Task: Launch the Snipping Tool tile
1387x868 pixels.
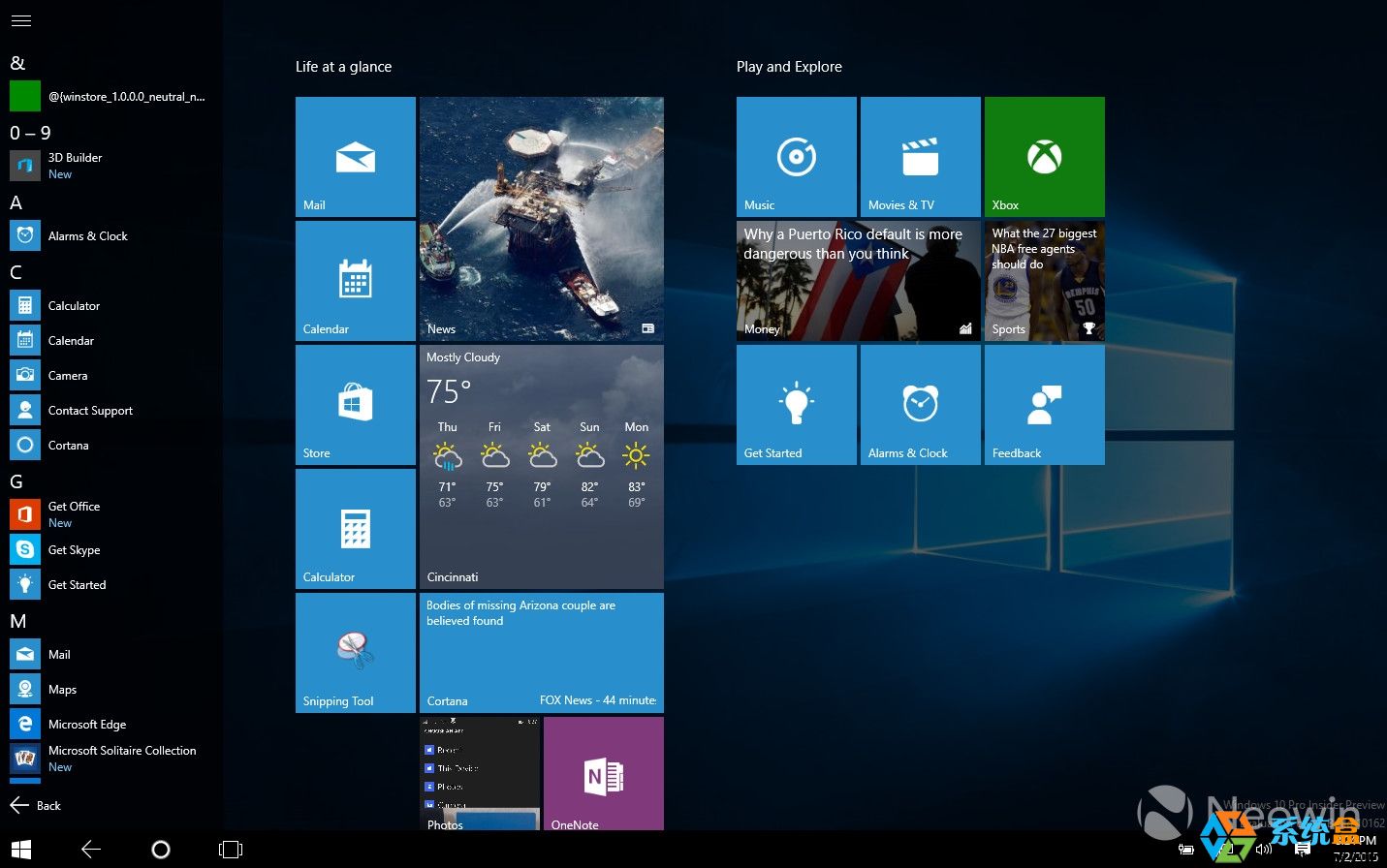Action: (x=355, y=652)
